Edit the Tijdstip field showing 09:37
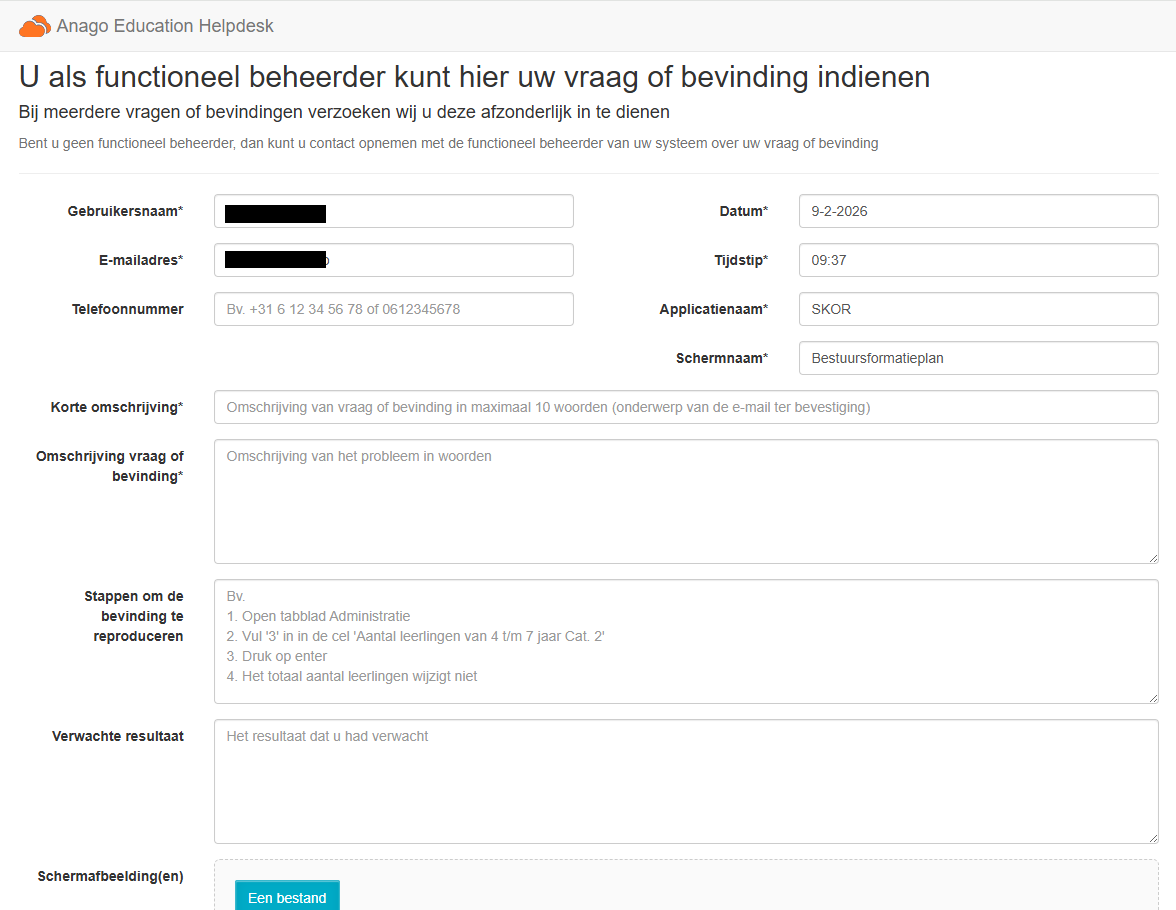 978,260
